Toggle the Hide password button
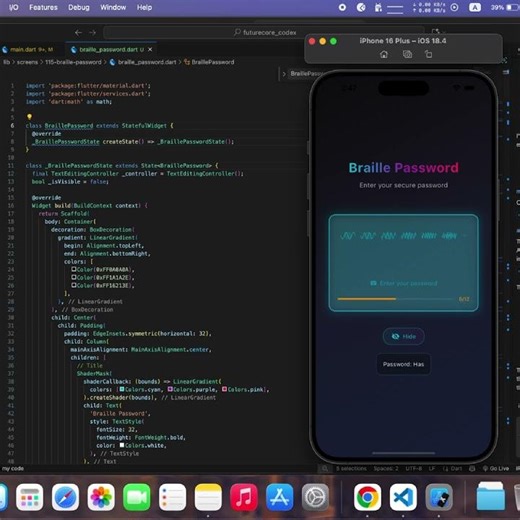Viewport: 520px width, 520px height. [403, 336]
